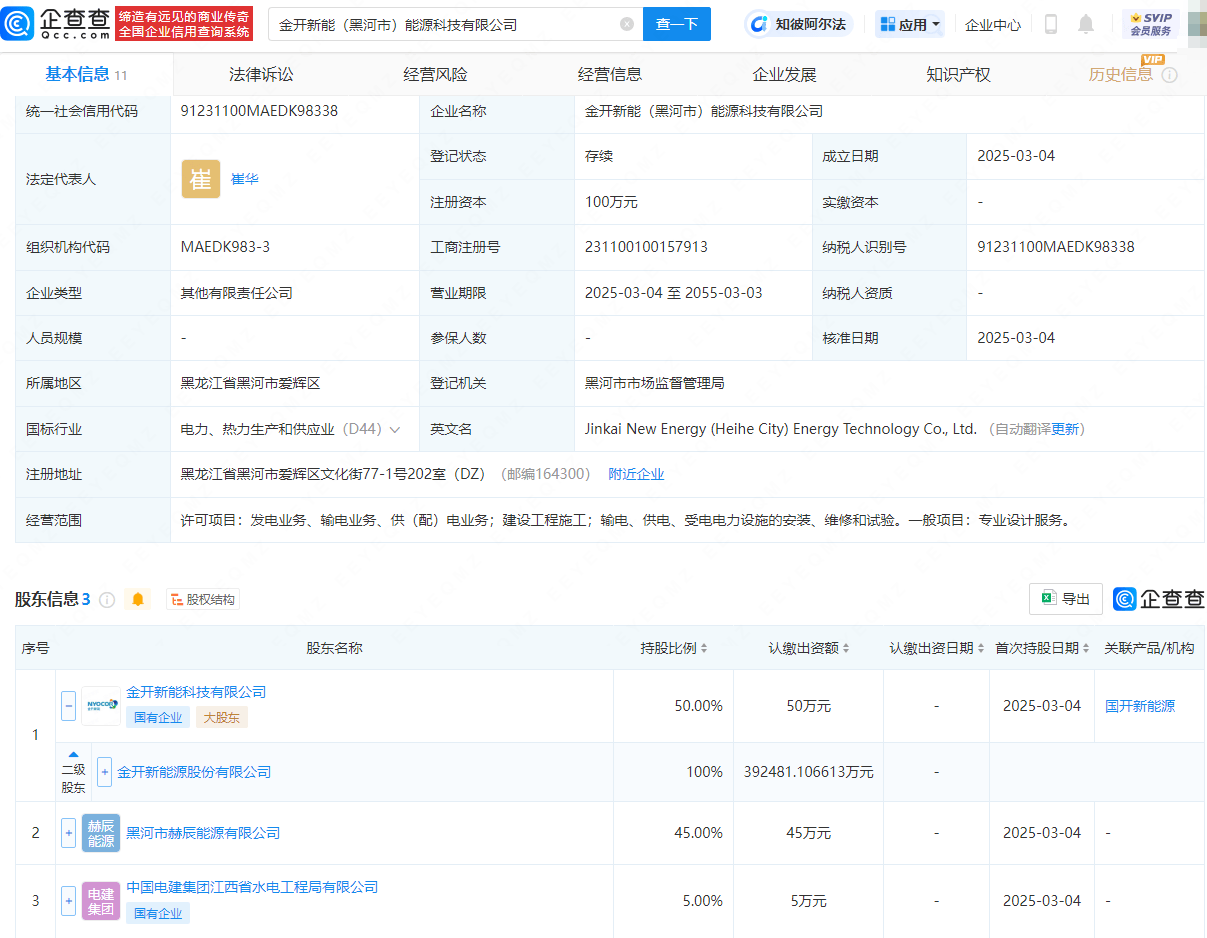The image size is (1207, 938).
Task: Click the 50.00% shareholding value
Action: (698, 706)
